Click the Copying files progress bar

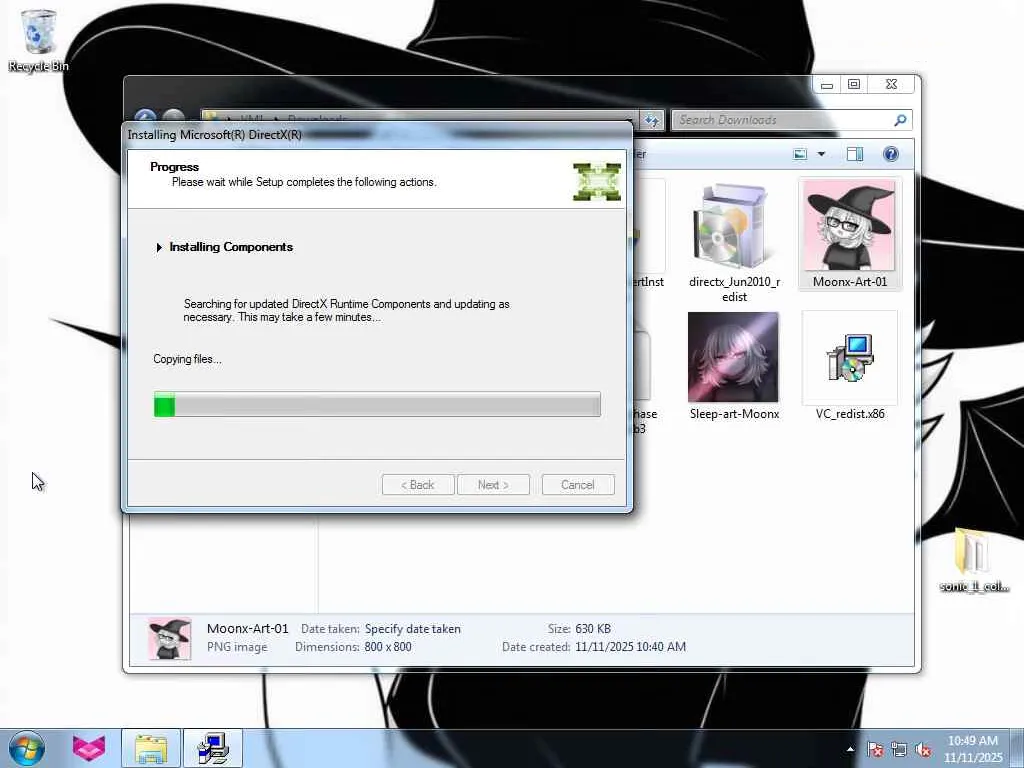[x=377, y=404]
